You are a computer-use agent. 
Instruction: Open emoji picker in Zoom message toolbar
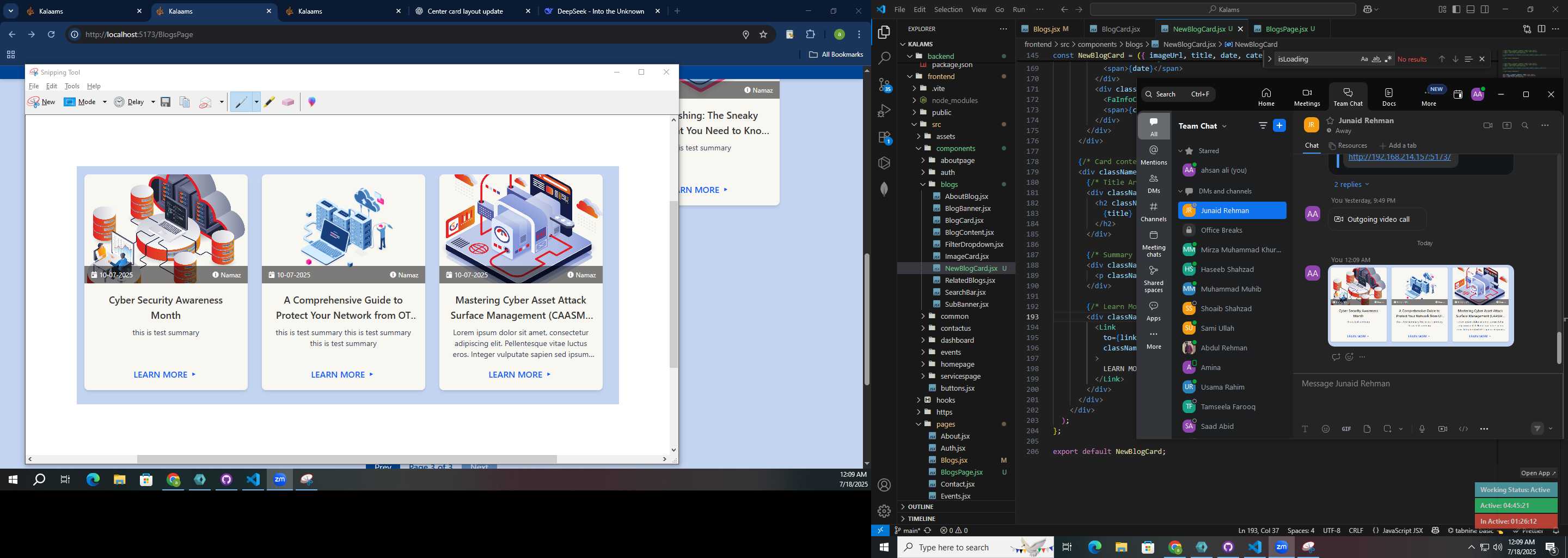pyautogui.click(x=1325, y=429)
